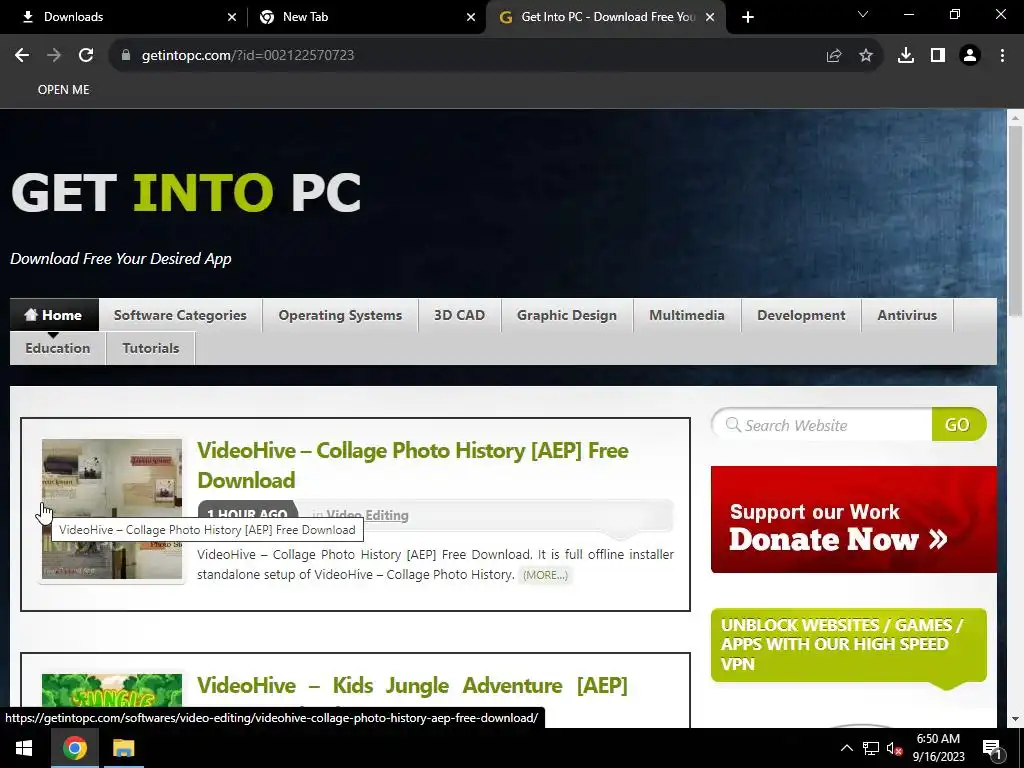Switch to the Downloads tab
The width and height of the screenshot is (1024, 768).
[x=124, y=17]
